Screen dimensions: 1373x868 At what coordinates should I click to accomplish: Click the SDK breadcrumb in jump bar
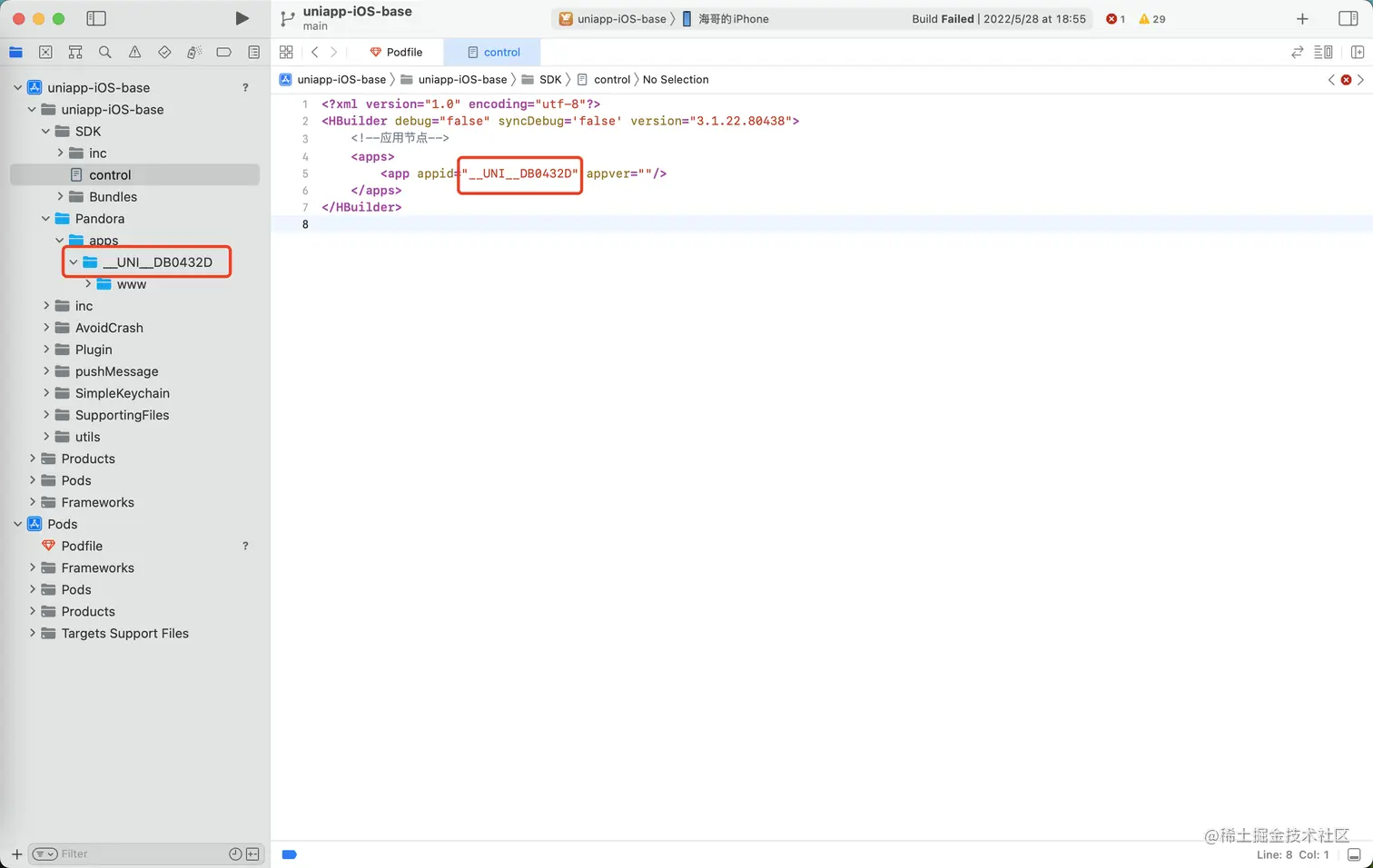(x=541, y=79)
